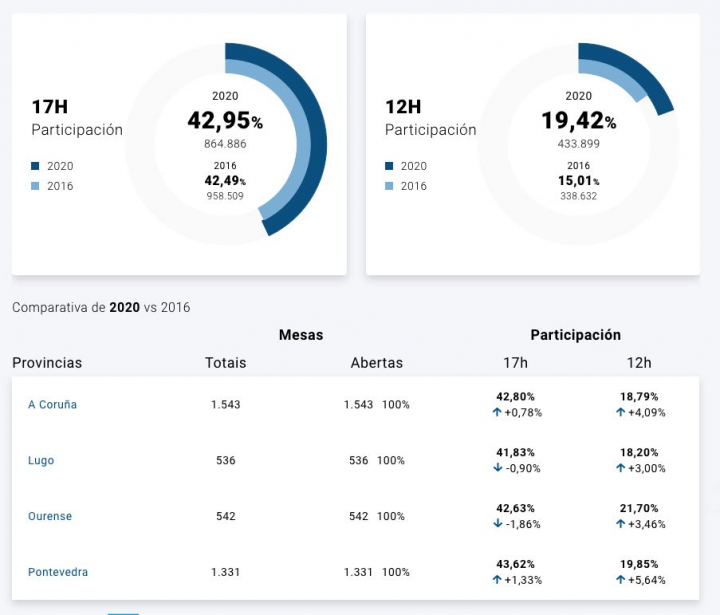Click the 12h participation column header
The height and width of the screenshot is (615, 720).
point(639,363)
